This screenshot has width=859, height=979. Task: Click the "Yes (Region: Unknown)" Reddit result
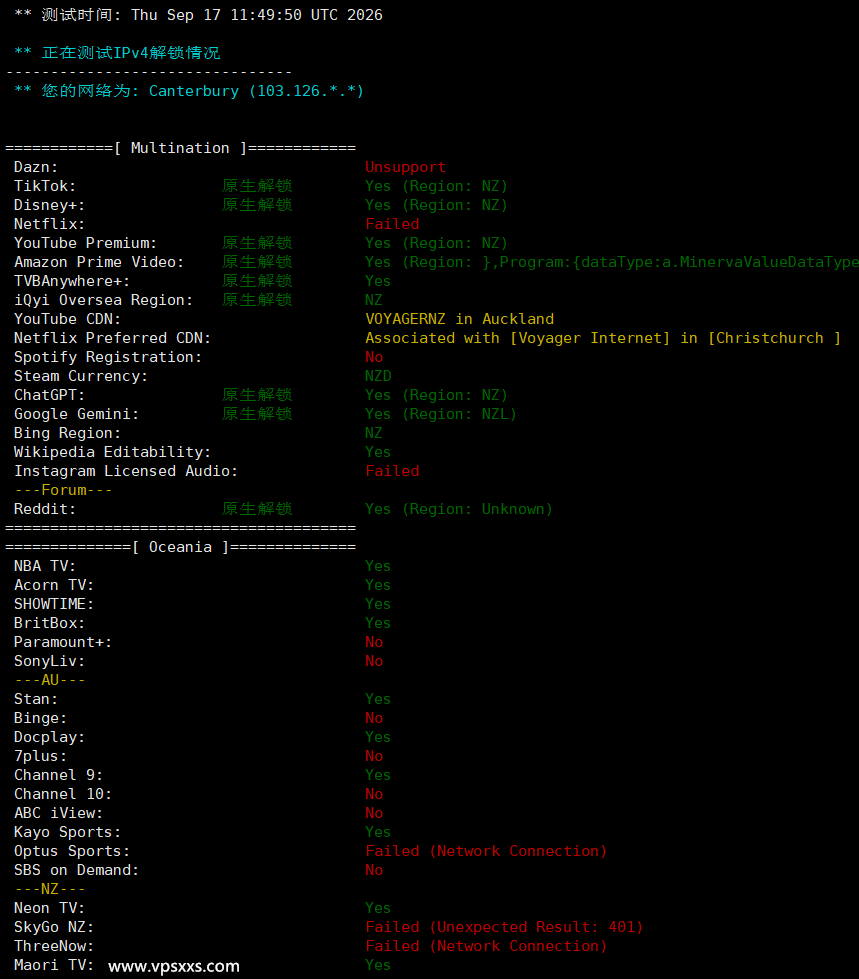pyautogui.click(x=459, y=509)
